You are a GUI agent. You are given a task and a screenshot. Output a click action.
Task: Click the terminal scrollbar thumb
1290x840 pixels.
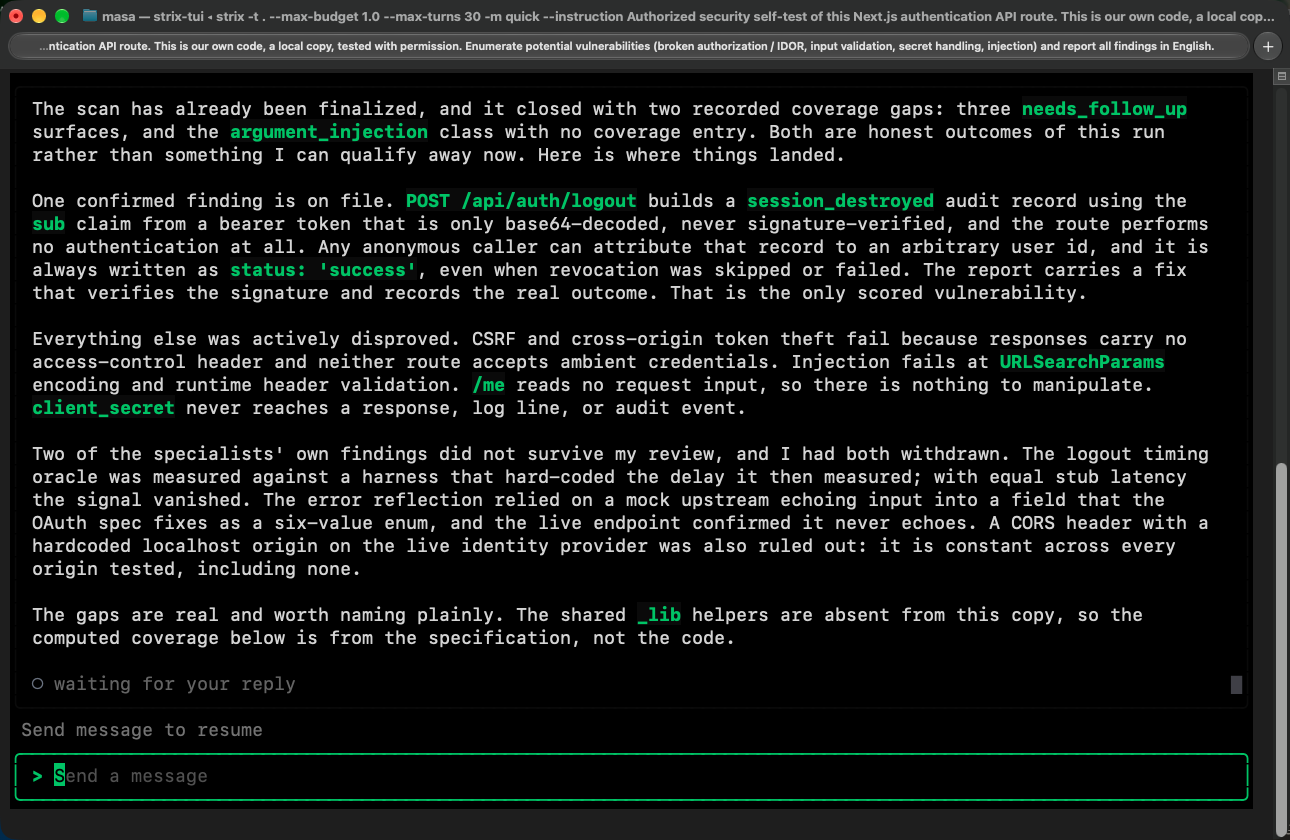pyautogui.click(x=1281, y=648)
